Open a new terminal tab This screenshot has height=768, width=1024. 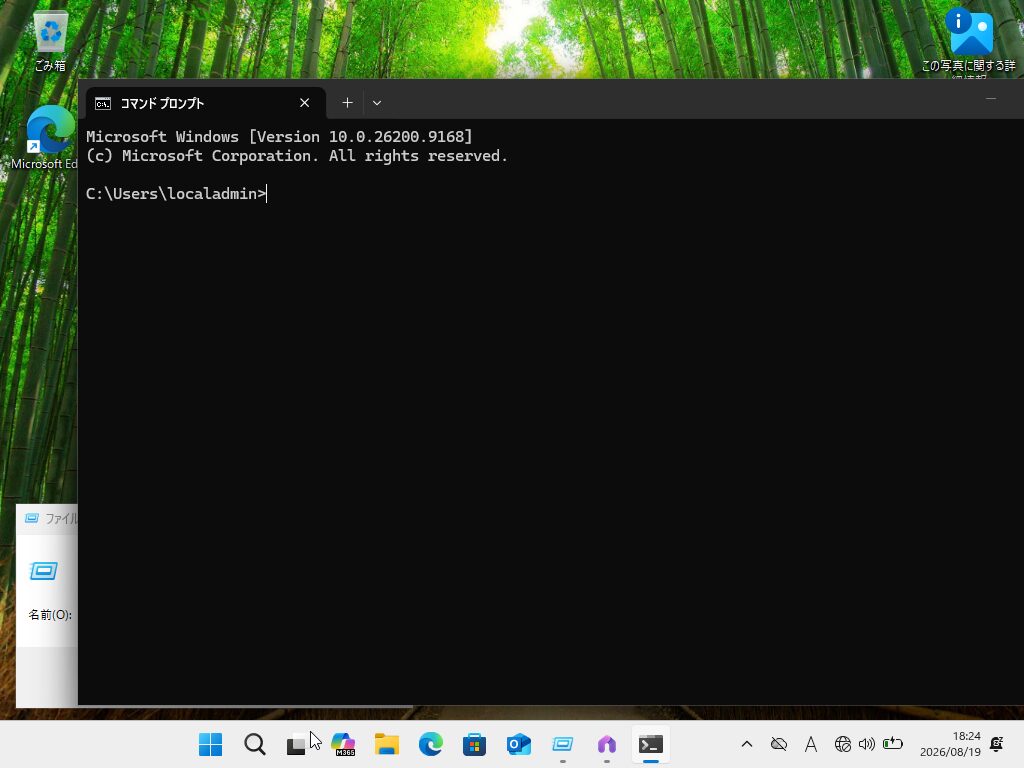click(347, 103)
